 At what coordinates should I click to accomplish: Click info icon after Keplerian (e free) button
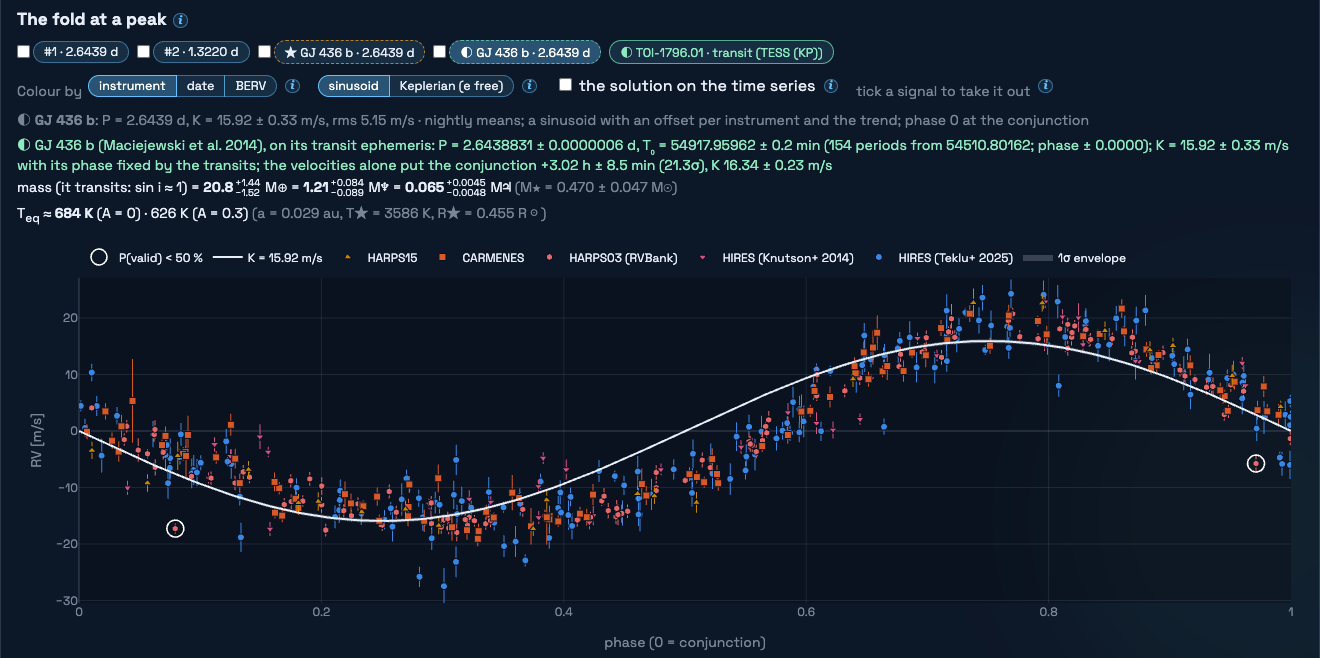point(530,86)
